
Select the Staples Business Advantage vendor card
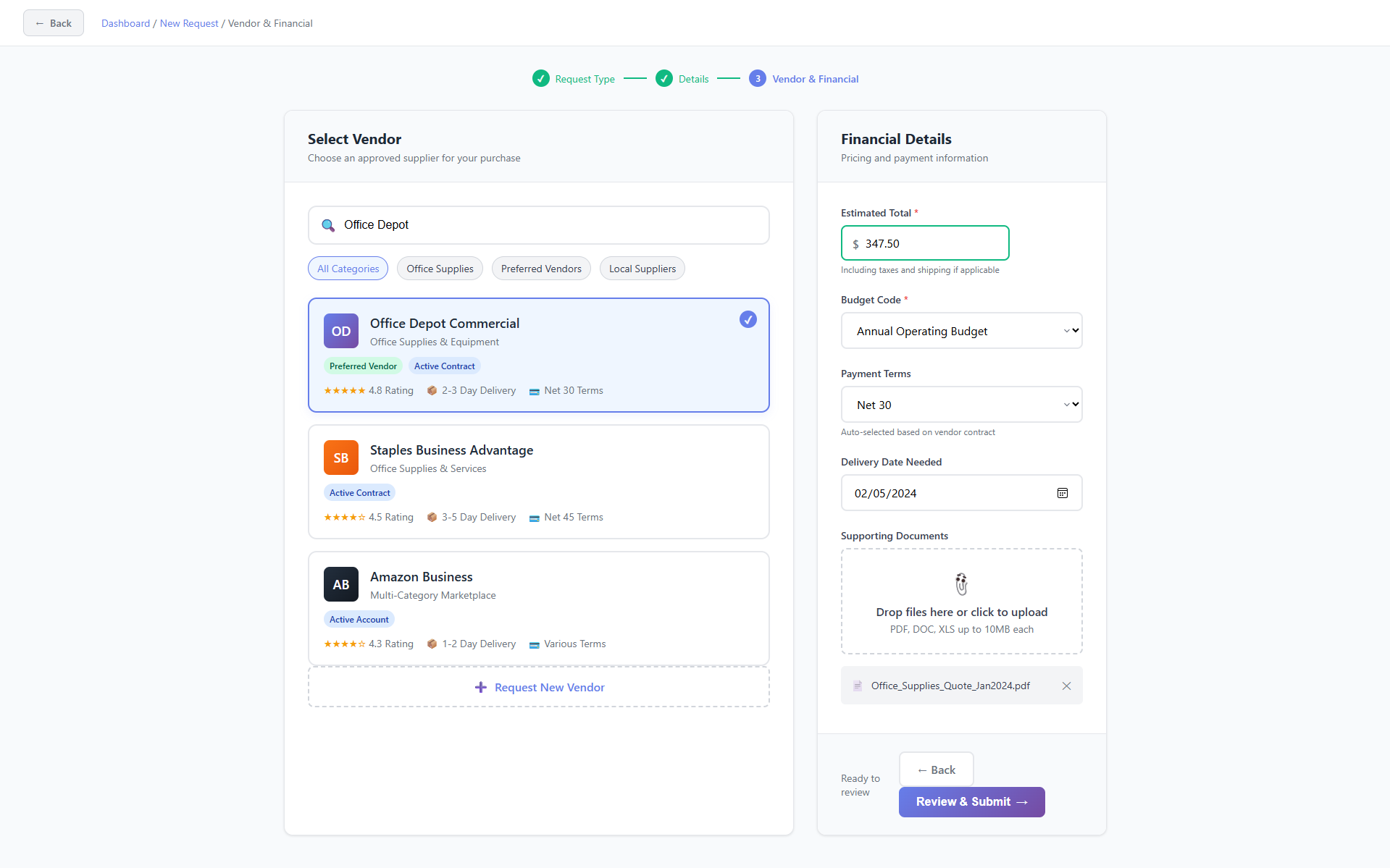point(539,481)
